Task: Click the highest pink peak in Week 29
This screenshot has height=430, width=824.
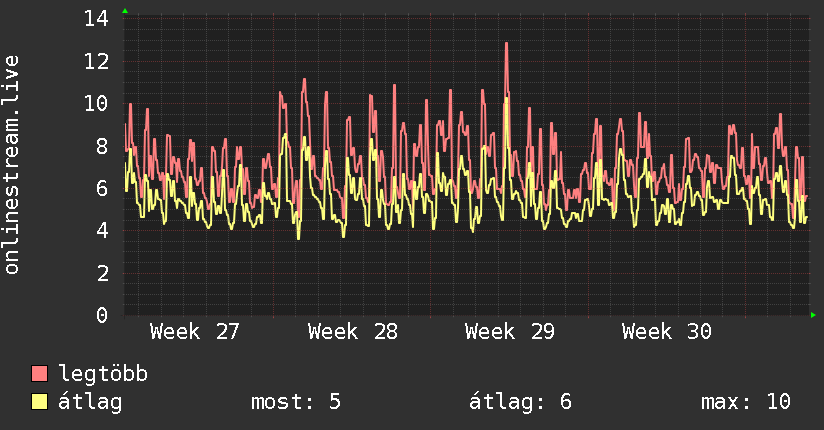Action: click(x=506, y=44)
